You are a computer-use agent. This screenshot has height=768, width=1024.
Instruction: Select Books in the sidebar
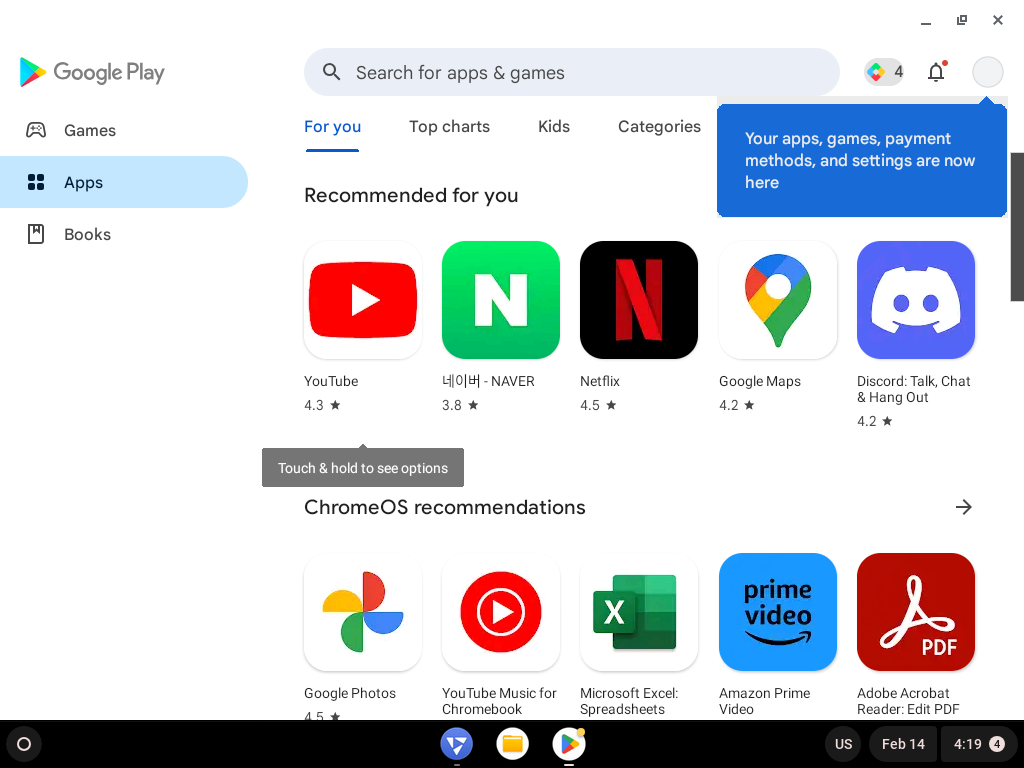(124, 234)
